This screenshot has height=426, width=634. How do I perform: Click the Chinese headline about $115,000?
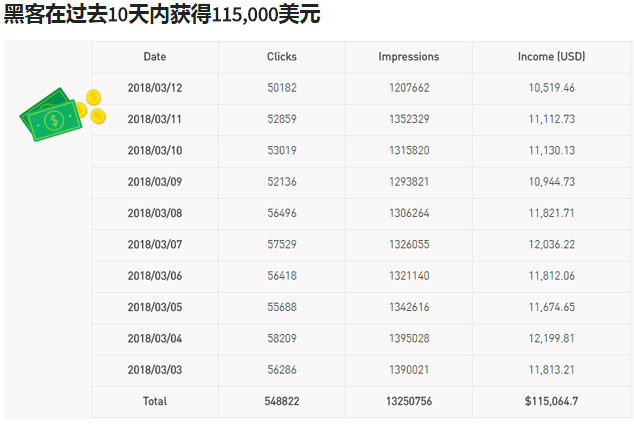tap(162, 16)
